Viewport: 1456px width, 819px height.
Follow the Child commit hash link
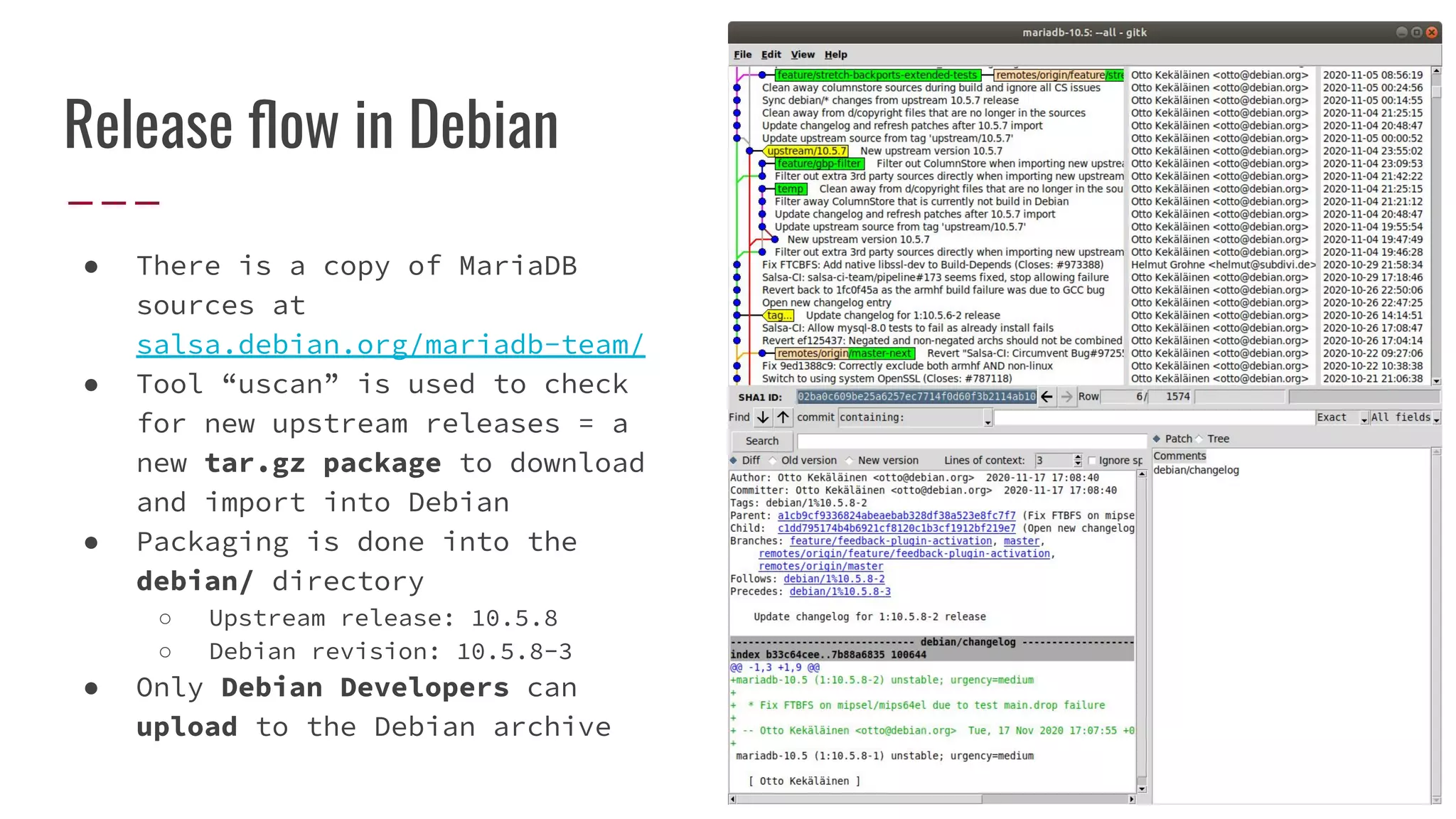pos(896,529)
